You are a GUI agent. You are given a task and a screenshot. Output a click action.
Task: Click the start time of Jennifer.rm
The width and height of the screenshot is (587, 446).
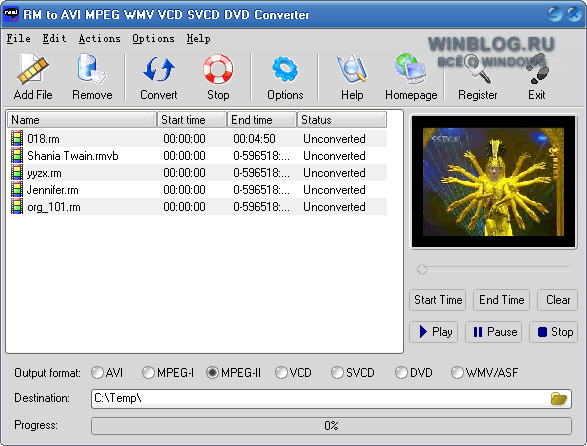pyautogui.click(x=184, y=190)
